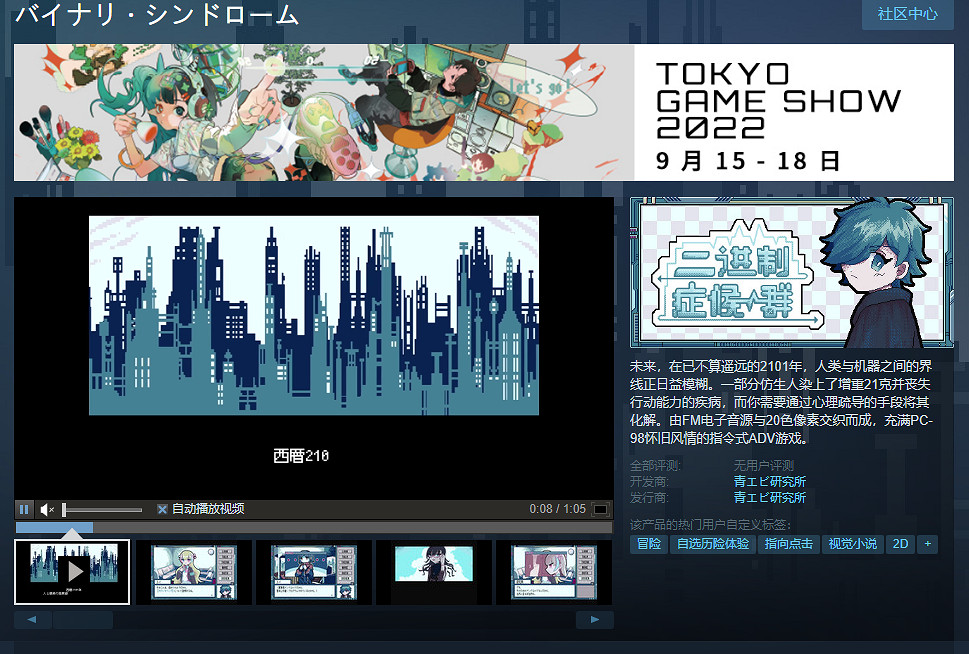The height and width of the screenshot is (654, 969).
Task: Pause the trailer video
Action: click(x=24, y=509)
